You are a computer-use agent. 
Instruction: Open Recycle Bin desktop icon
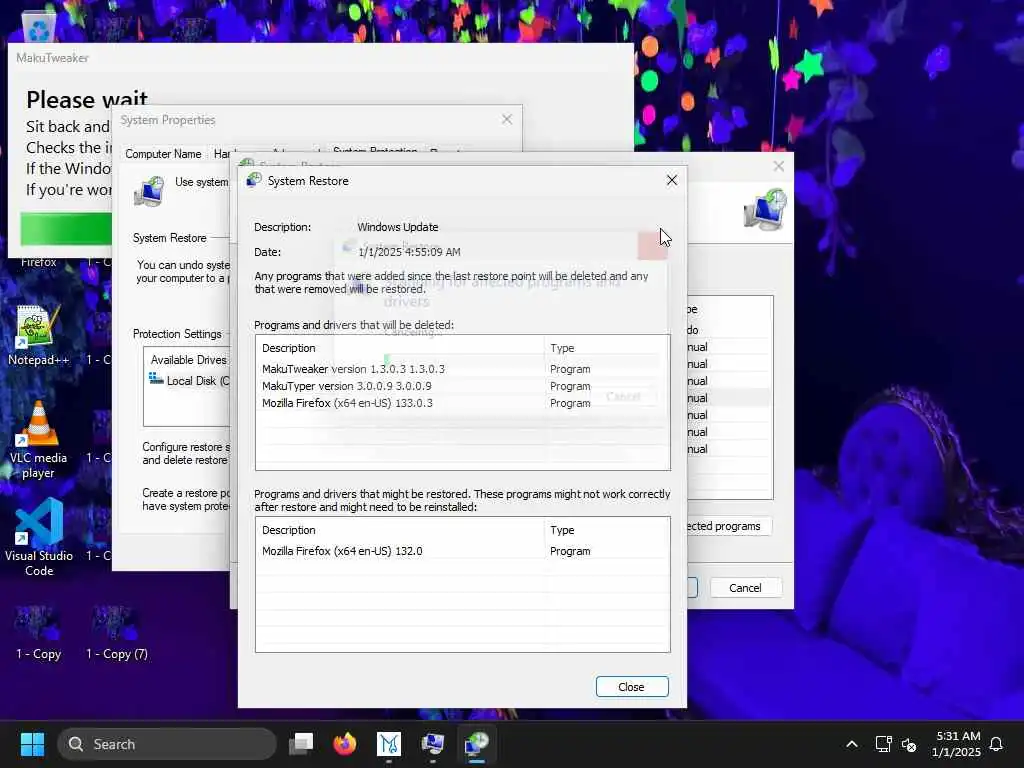tap(39, 26)
